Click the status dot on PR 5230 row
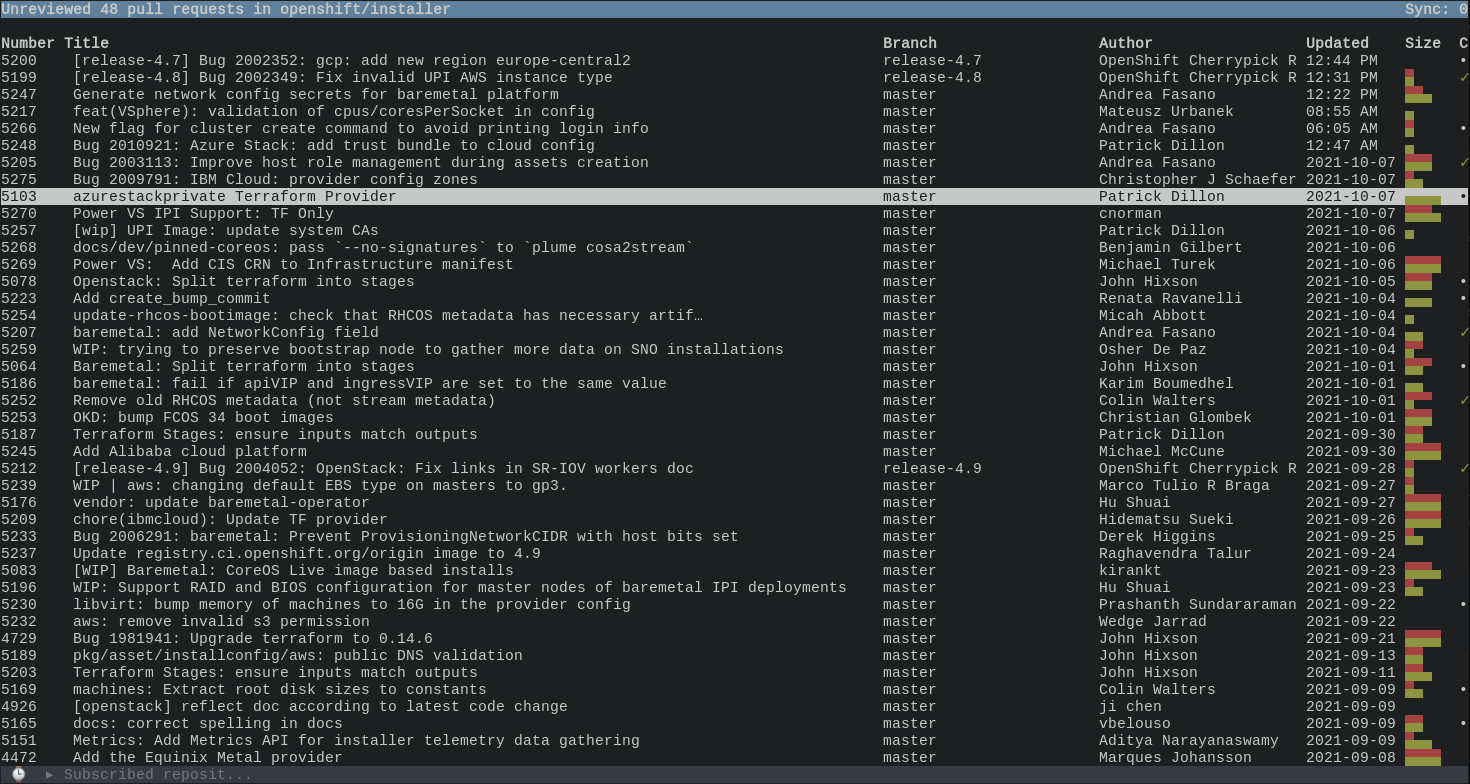The height and width of the screenshot is (784, 1470). pyautogui.click(x=1464, y=604)
